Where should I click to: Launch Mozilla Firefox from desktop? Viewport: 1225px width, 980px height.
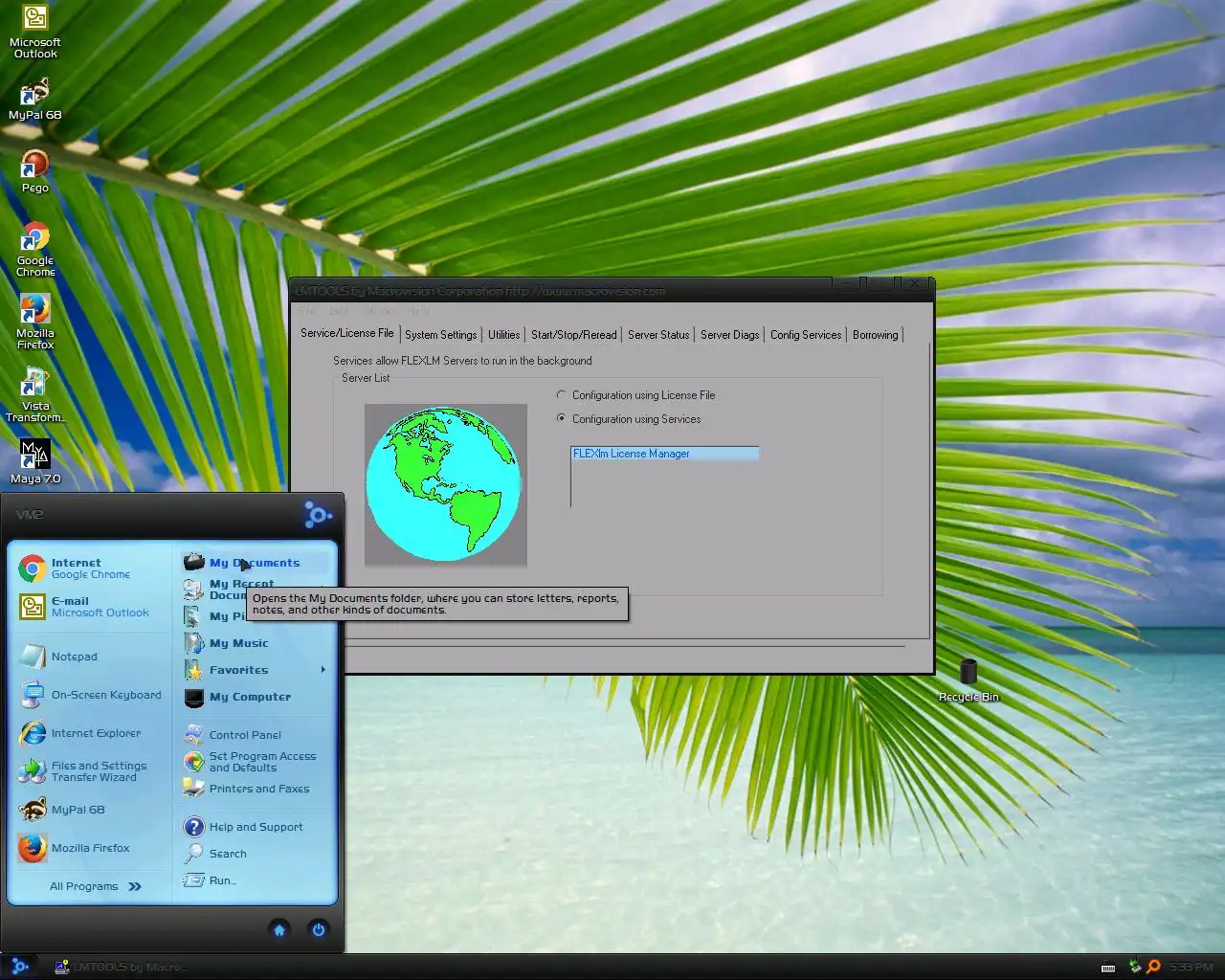coord(35,323)
